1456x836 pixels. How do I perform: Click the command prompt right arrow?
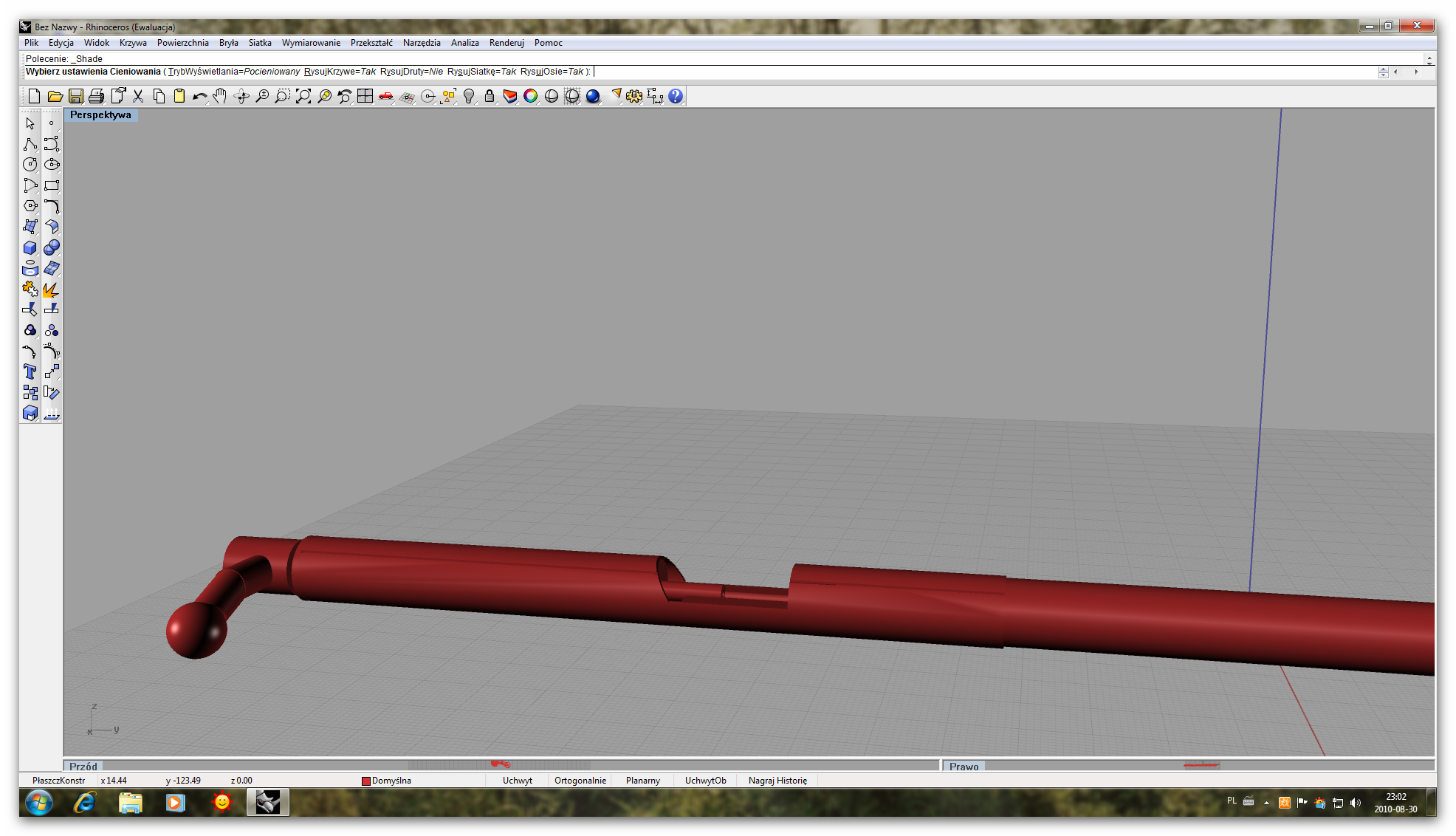click(1416, 72)
